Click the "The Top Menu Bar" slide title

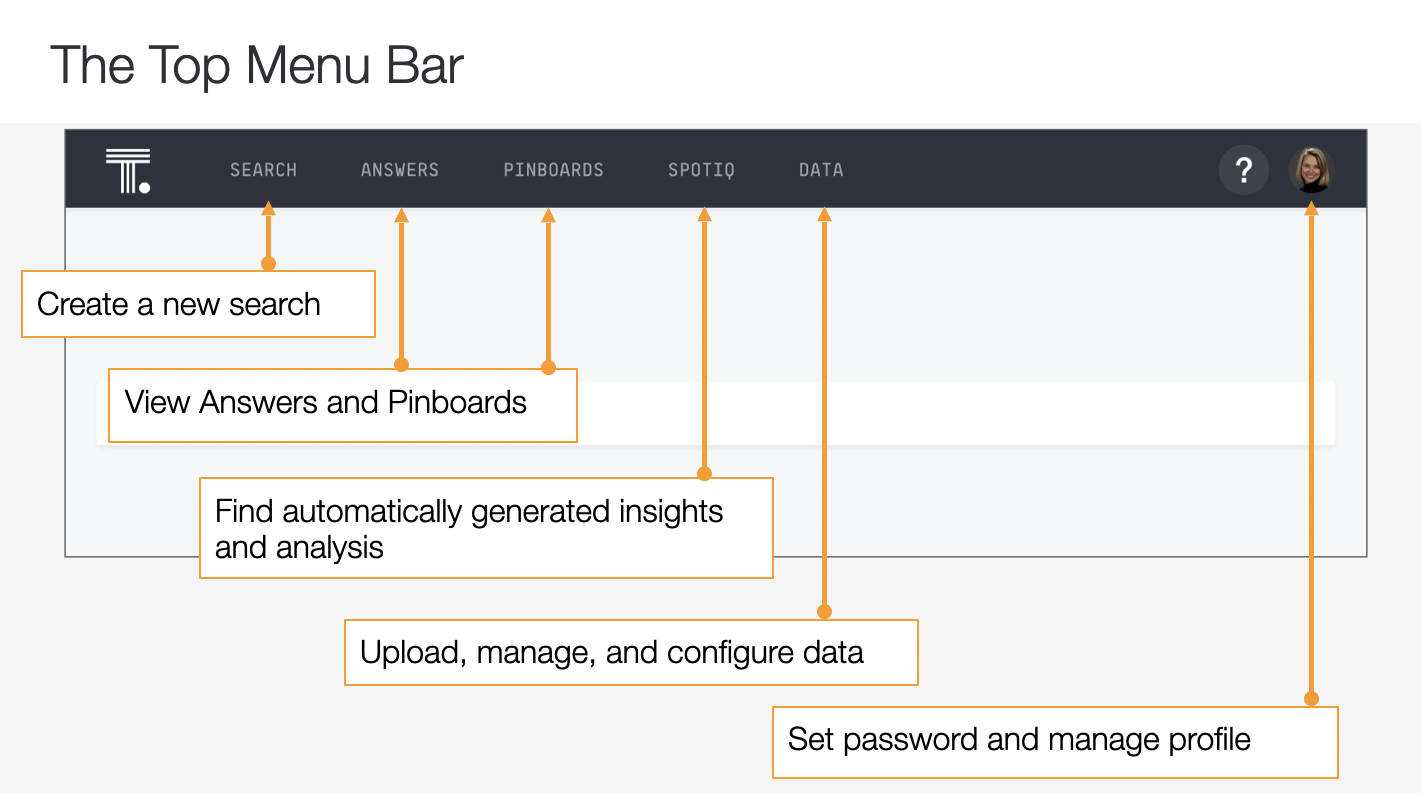point(257,65)
